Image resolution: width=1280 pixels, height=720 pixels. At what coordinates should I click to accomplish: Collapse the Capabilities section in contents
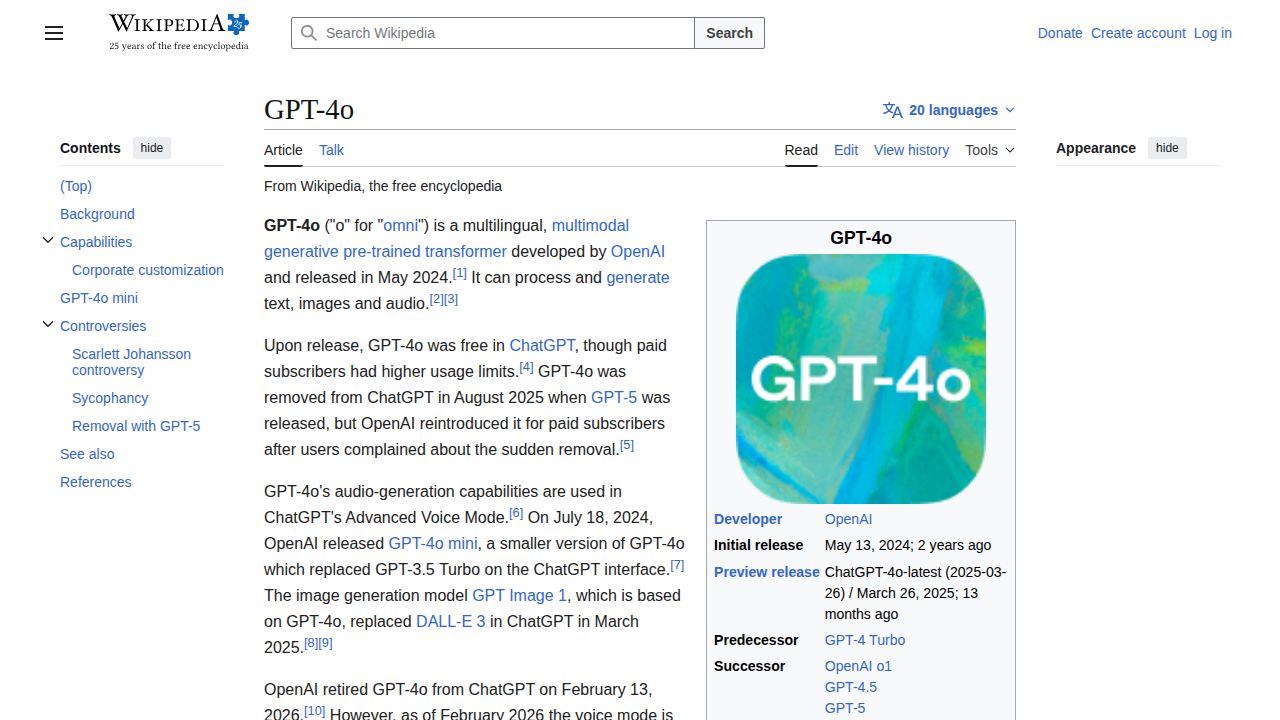click(x=47, y=241)
